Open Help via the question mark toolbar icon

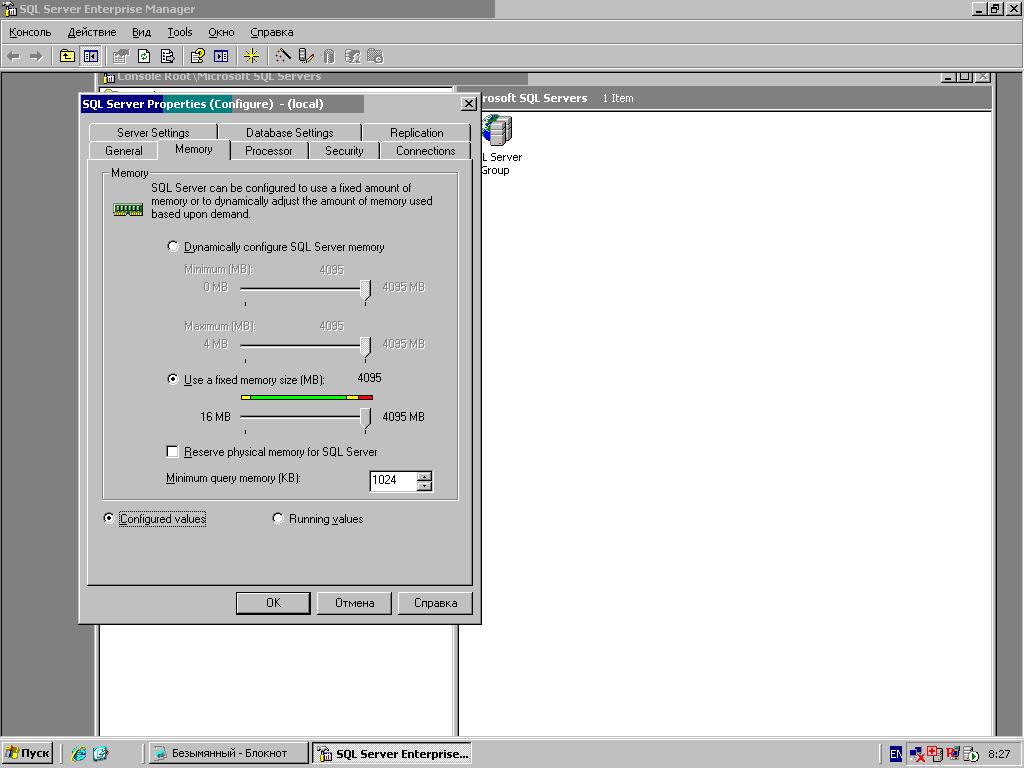pos(198,56)
